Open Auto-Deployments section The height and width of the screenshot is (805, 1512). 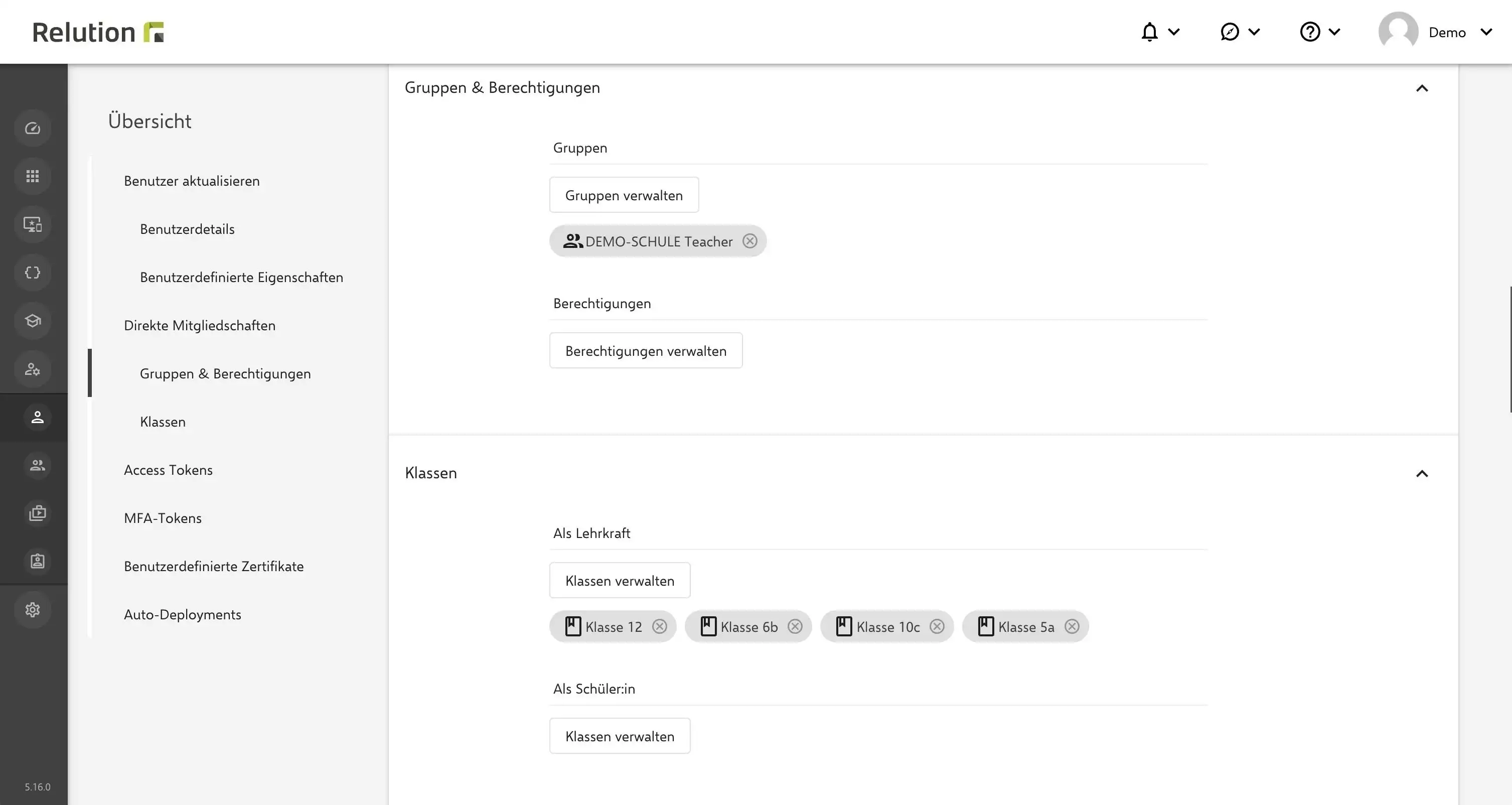point(182,614)
